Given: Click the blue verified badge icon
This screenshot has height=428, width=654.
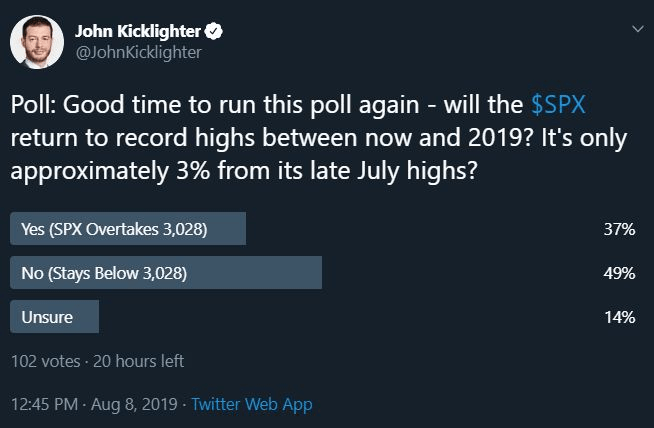Looking at the screenshot, I should pyautogui.click(x=214, y=32).
